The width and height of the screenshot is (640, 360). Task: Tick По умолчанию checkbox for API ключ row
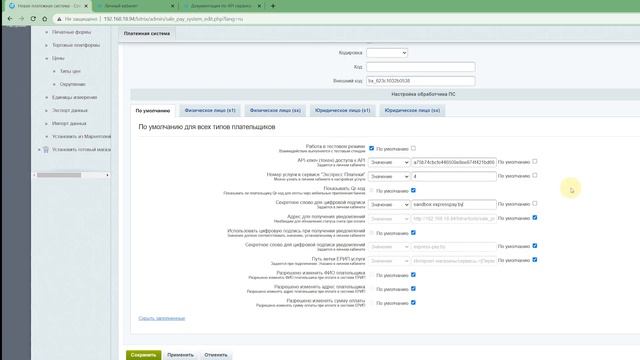click(x=535, y=162)
